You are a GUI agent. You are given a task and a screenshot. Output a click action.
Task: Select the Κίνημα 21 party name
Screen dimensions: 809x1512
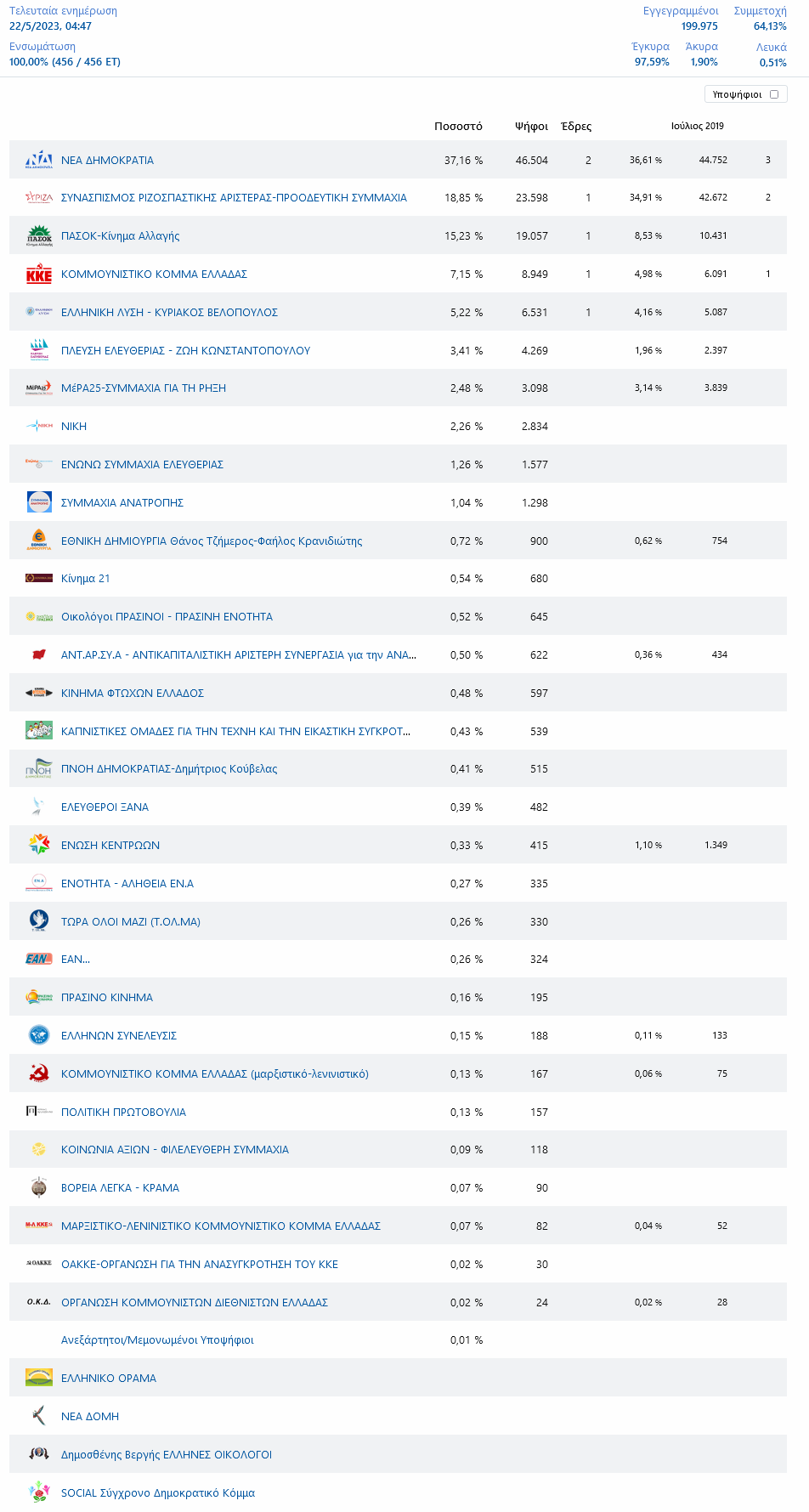pos(85,579)
